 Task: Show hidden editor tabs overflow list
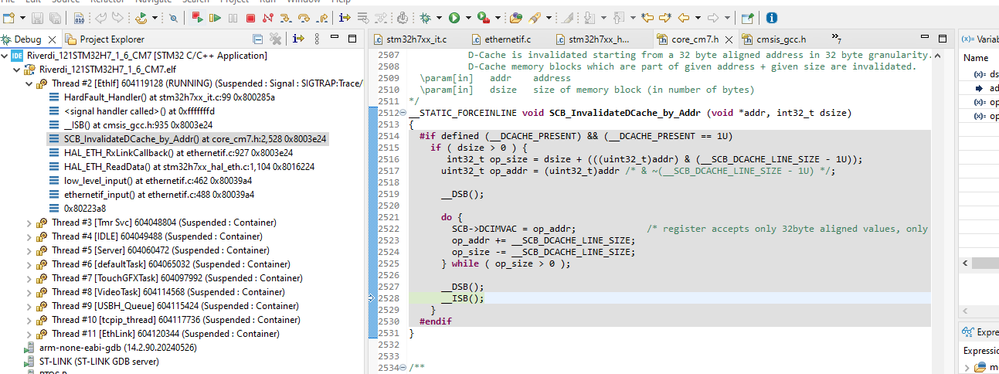click(837, 40)
